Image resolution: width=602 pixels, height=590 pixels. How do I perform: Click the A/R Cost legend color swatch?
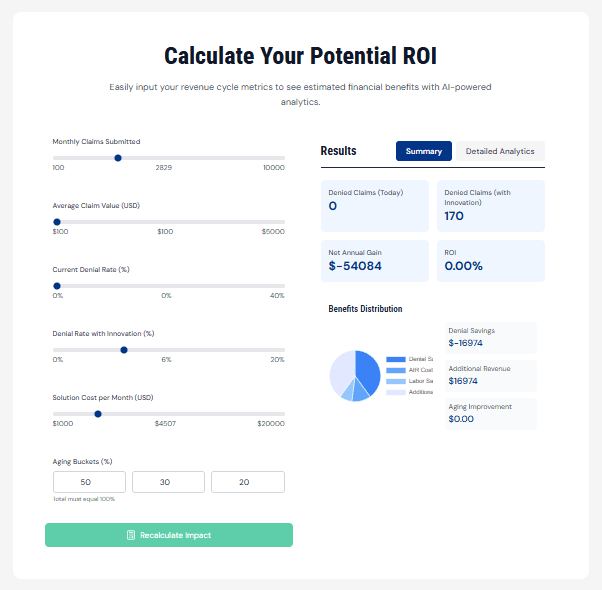(x=395, y=370)
